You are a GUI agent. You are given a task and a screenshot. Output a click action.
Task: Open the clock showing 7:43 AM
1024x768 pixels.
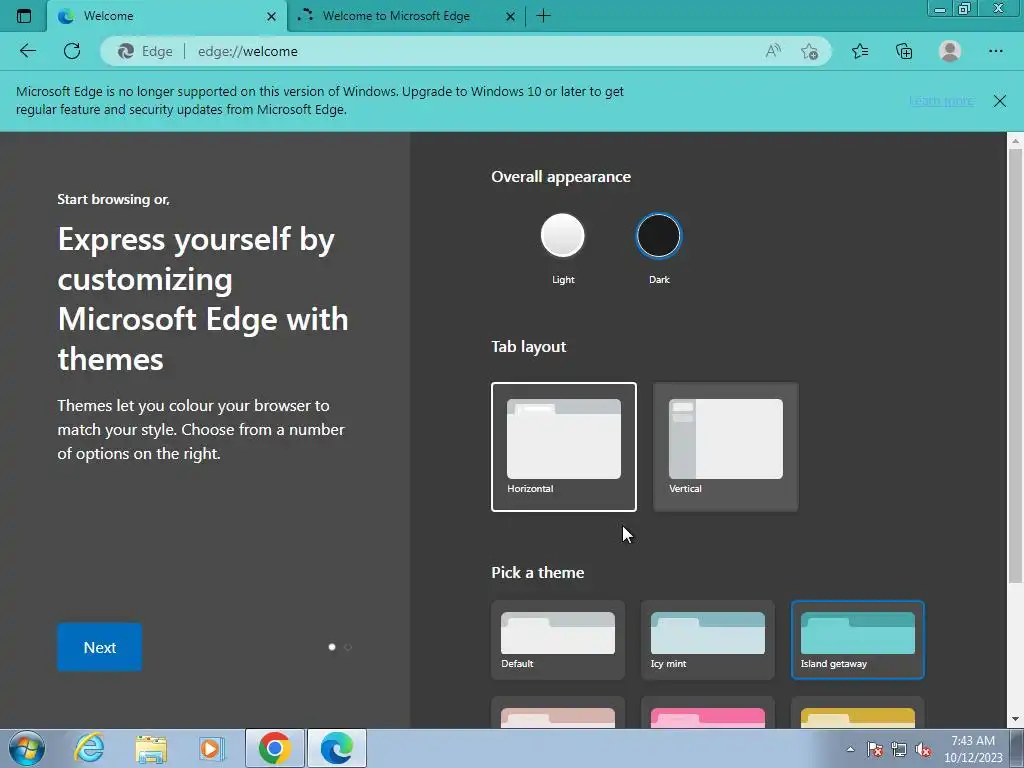point(973,749)
